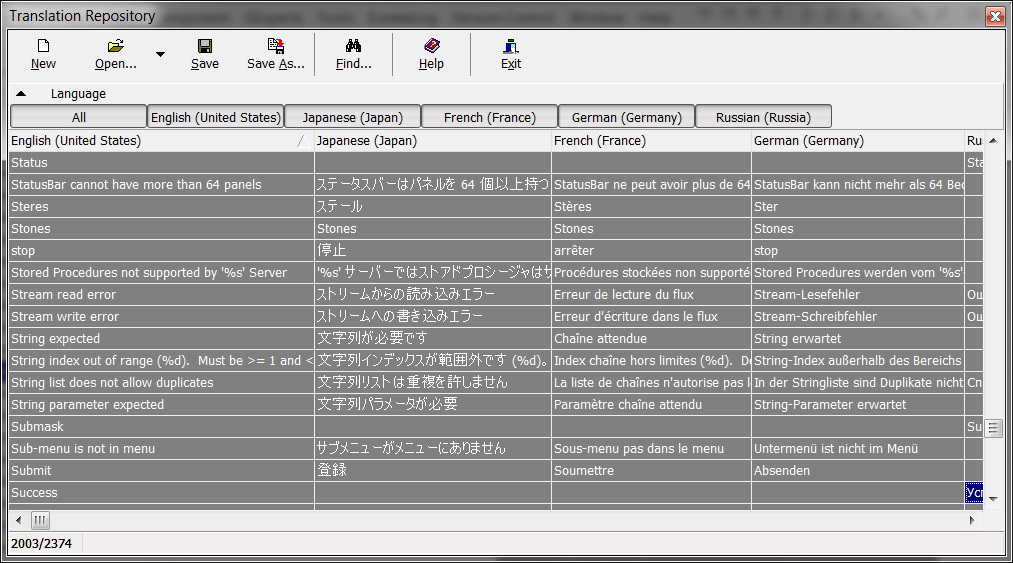Toggle Japanese (Japan) language filter

(x=353, y=116)
